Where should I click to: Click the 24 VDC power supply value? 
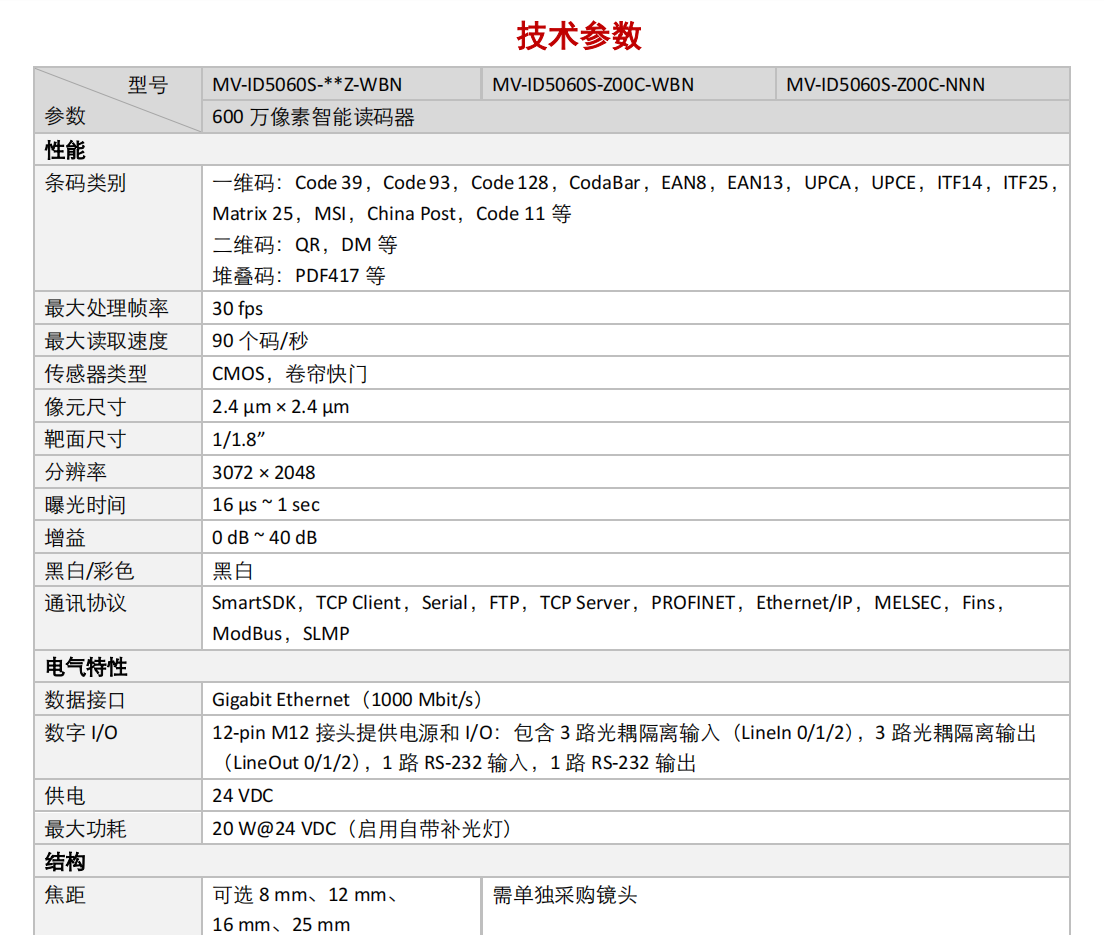(x=242, y=796)
